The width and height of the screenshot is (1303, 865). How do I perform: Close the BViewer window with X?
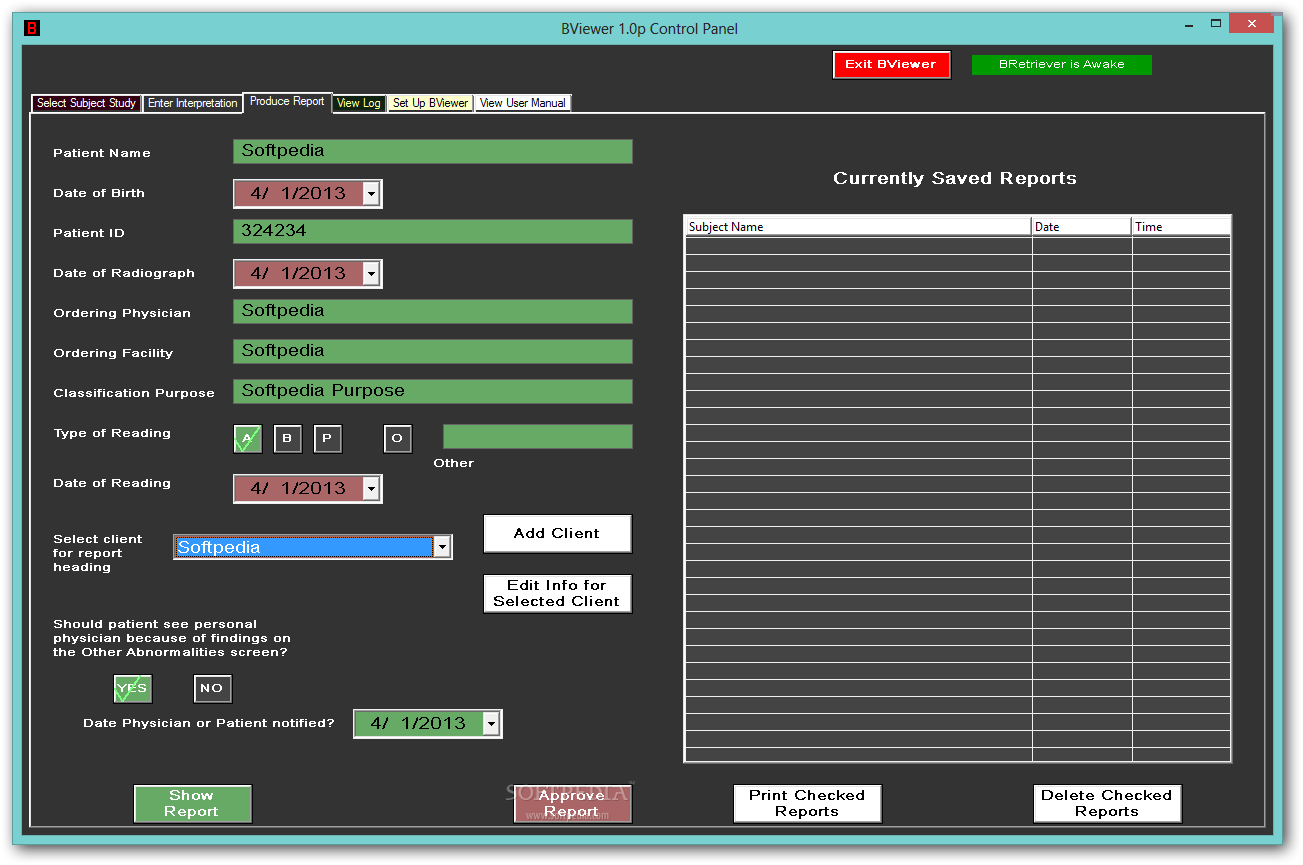coord(1253,23)
